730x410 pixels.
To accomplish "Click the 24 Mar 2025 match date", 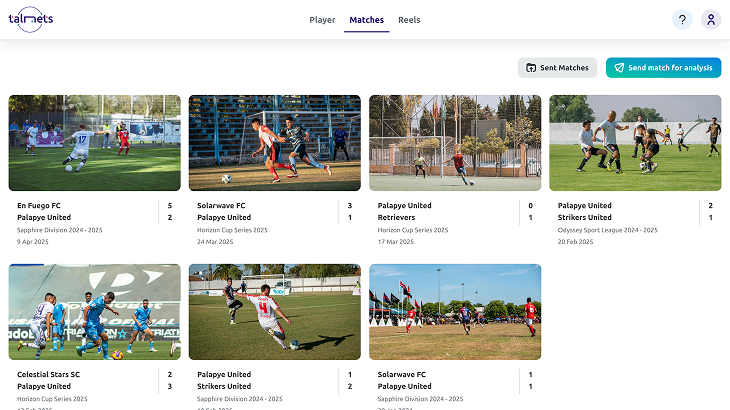I will point(215,242).
